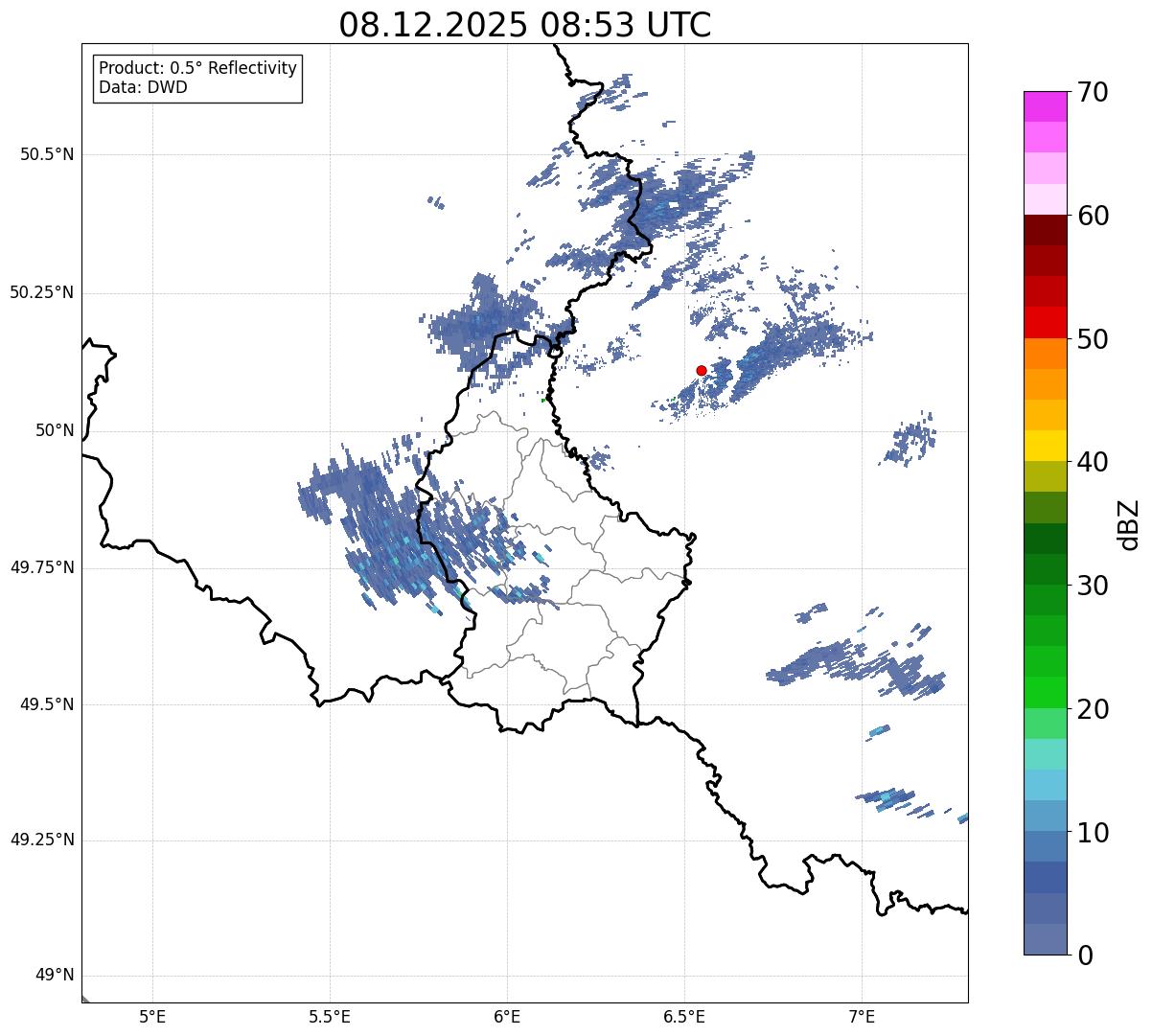Click the '50°N' latitude label
The image size is (1152, 1036).
tap(55, 430)
